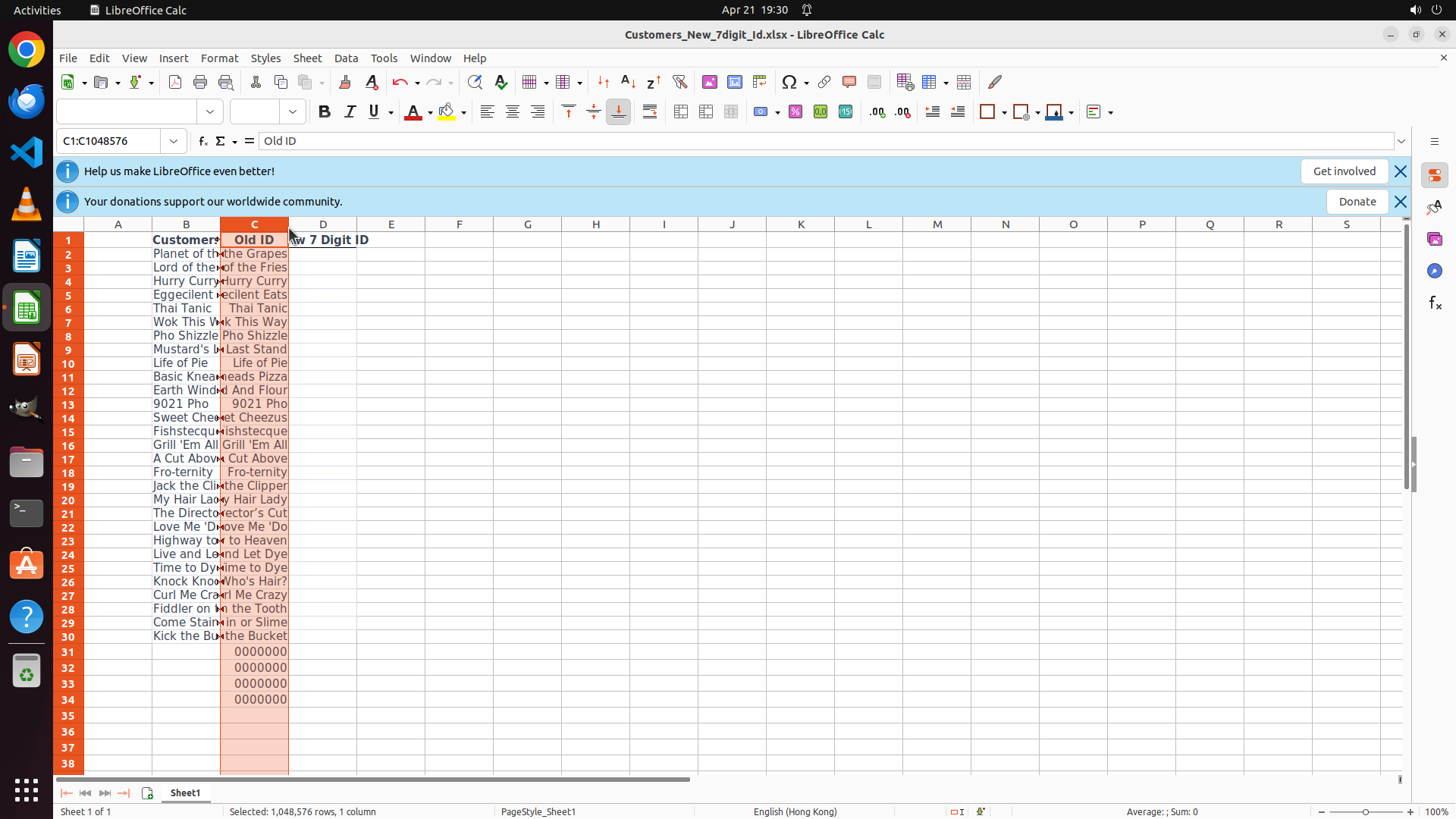Click the zoom slider in status bar
Image resolution: width=1456 pixels, height=819 pixels.
click(1365, 811)
